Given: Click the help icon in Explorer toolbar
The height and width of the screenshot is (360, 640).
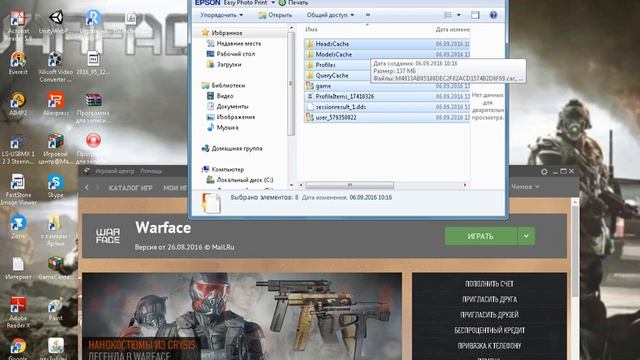Looking at the screenshot, I should pyautogui.click(x=493, y=15).
